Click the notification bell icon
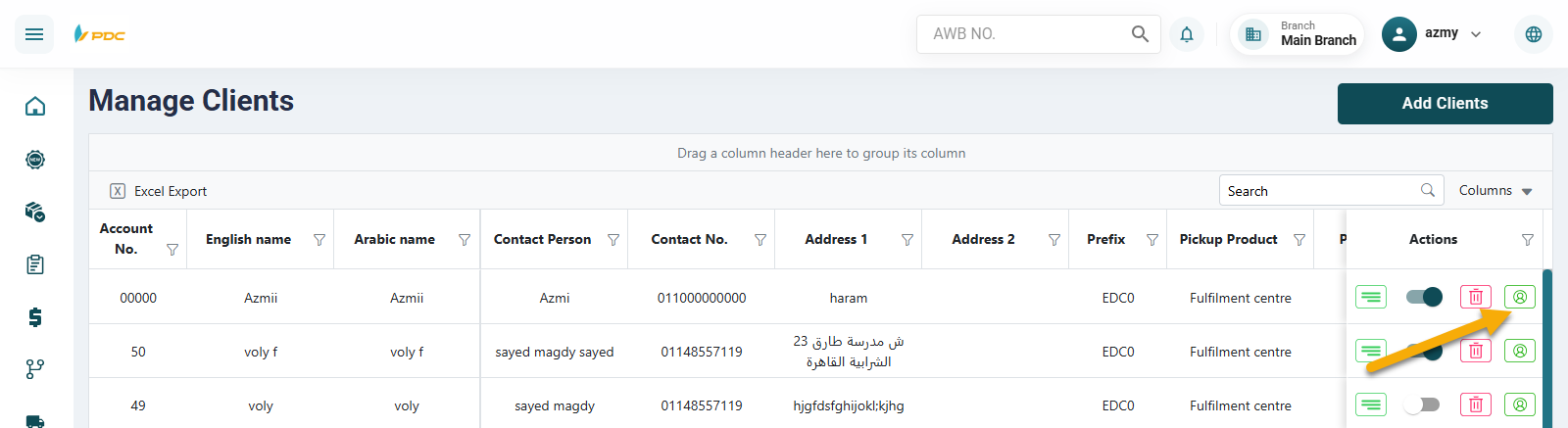Image resolution: width=1568 pixels, height=428 pixels. pyautogui.click(x=1187, y=34)
